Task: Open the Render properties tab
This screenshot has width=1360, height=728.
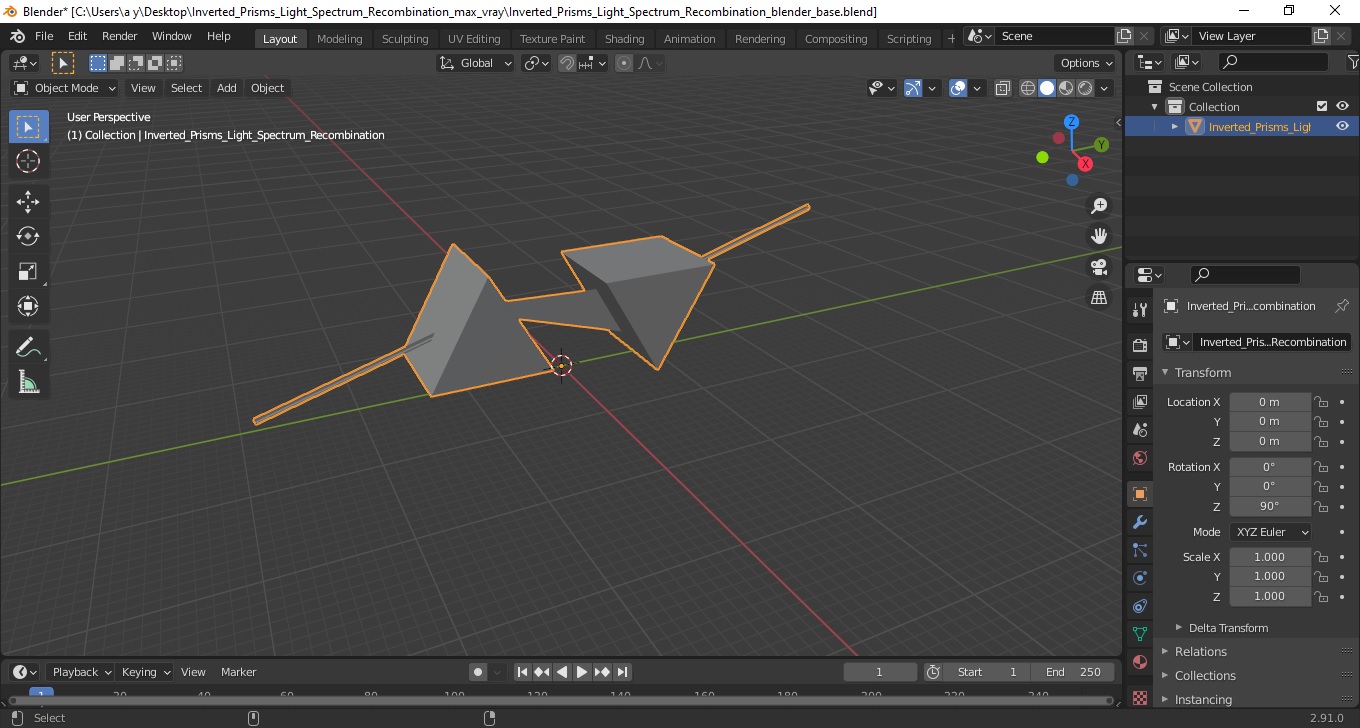Action: coord(1139,346)
